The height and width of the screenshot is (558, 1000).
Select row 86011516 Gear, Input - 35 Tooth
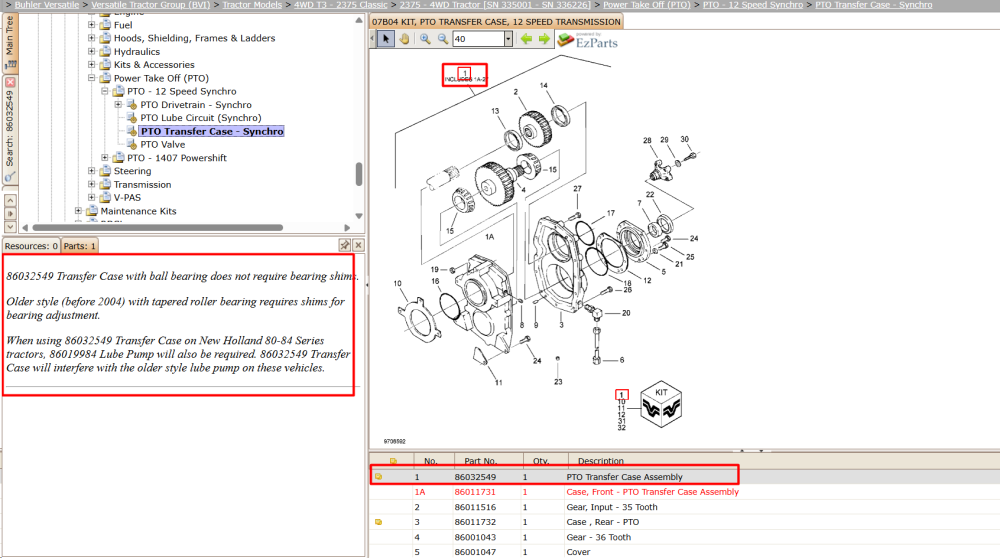[684, 507]
